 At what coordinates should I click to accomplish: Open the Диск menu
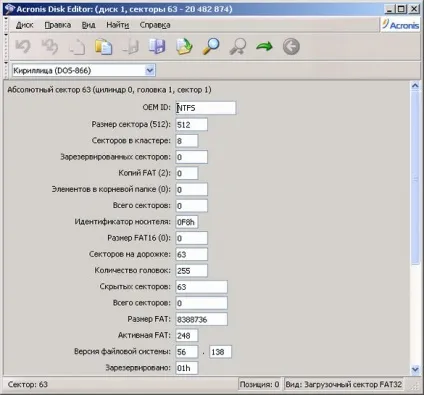pyautogui.click(x=25, y=25)
